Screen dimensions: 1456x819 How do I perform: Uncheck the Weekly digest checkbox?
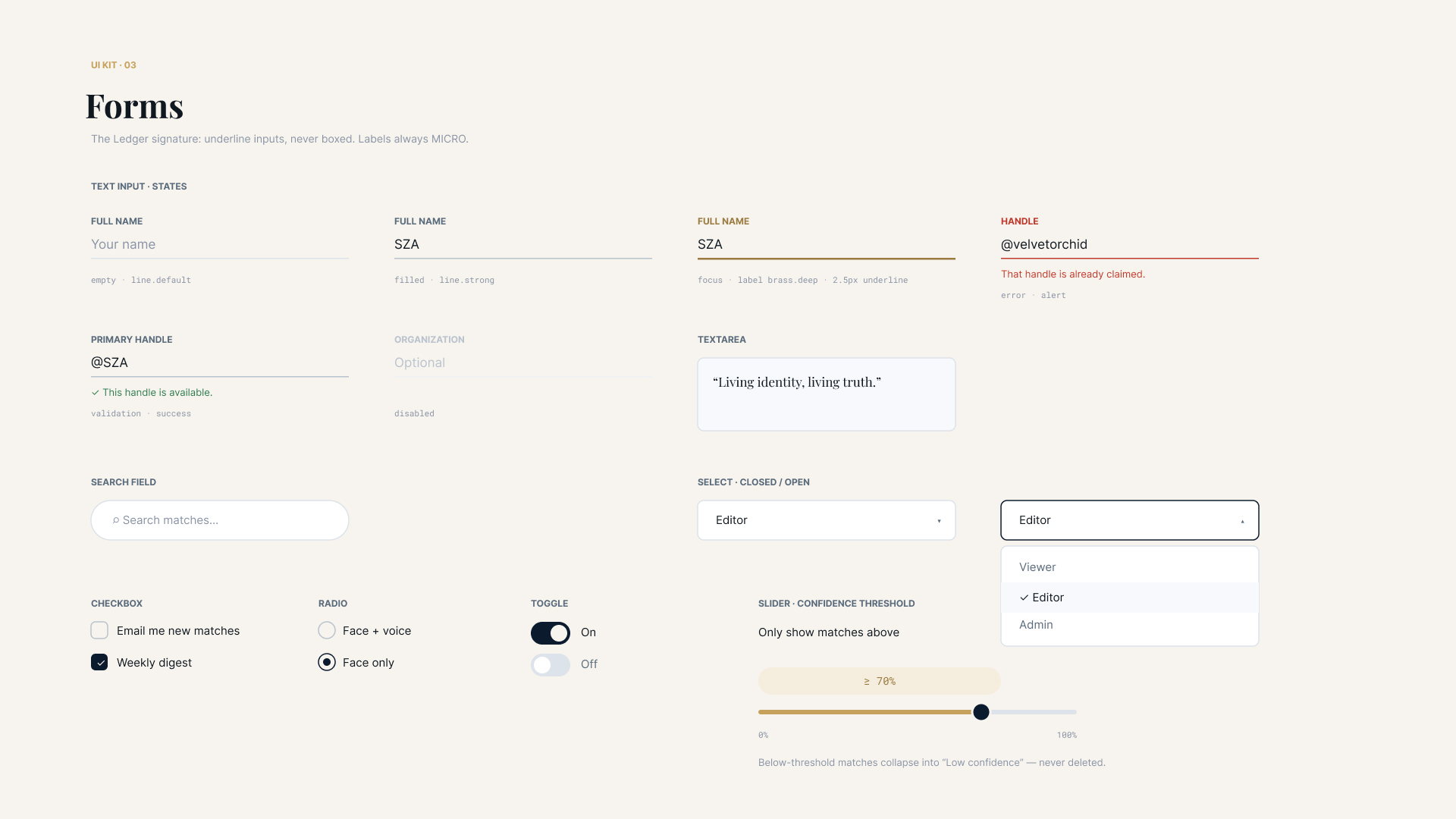99,662
